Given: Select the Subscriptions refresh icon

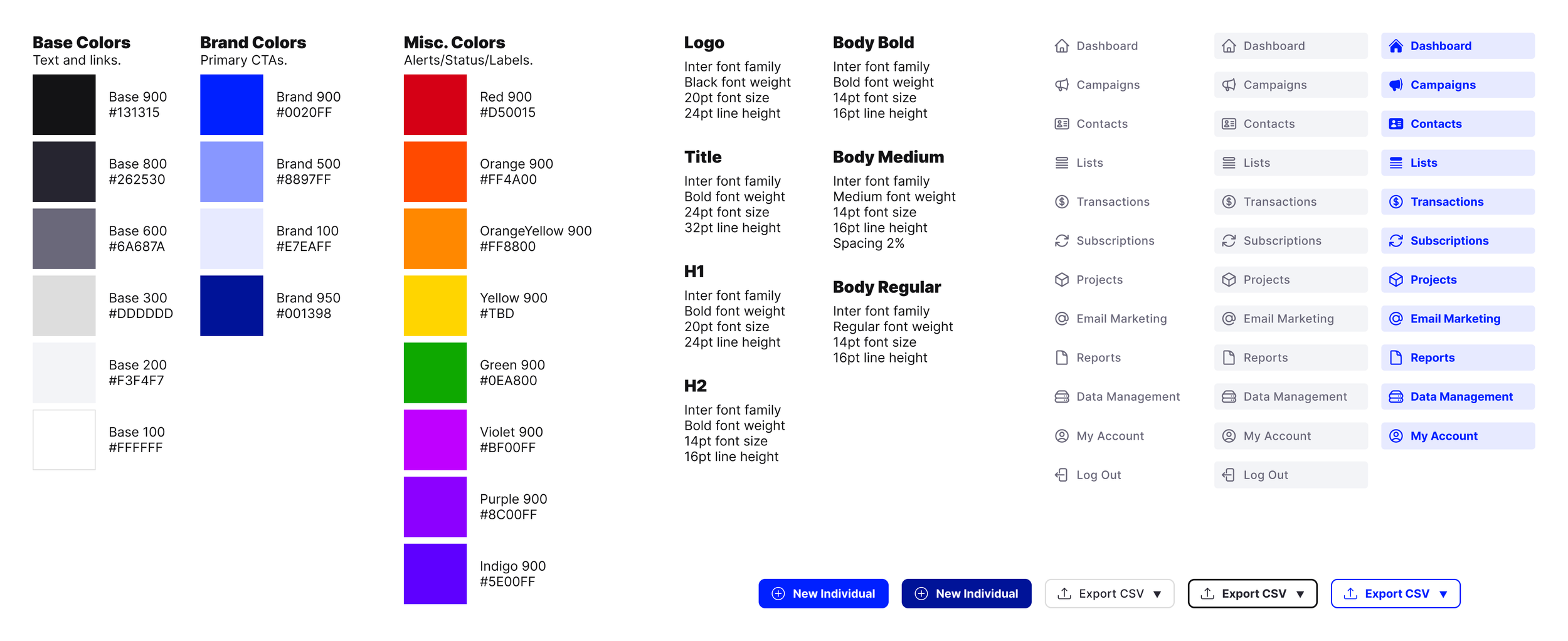Looking at the screenshot, I should coord(1061,240).
